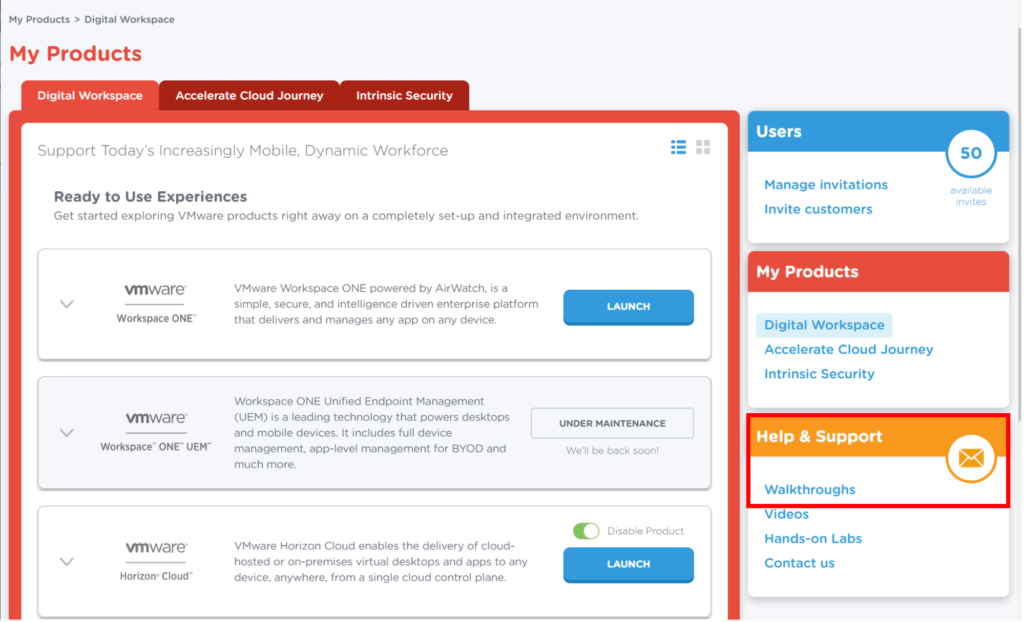Open Invite customers link
Viewport: 1024px width, 622px height.
(x=818, y=209)
